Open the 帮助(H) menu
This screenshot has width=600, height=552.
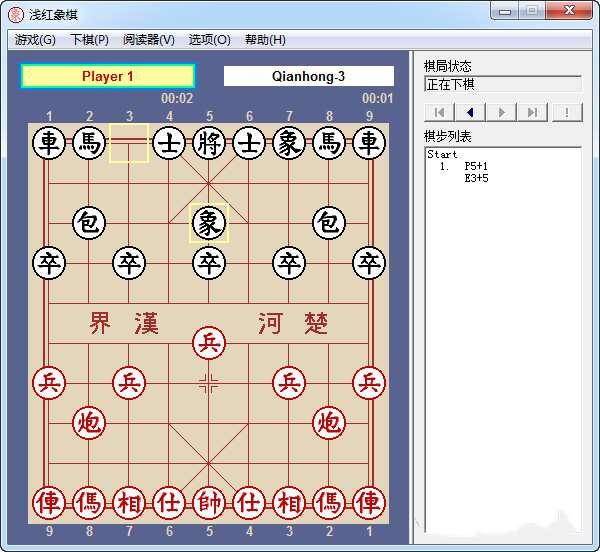pyautogui.click(x=265, y=40)
